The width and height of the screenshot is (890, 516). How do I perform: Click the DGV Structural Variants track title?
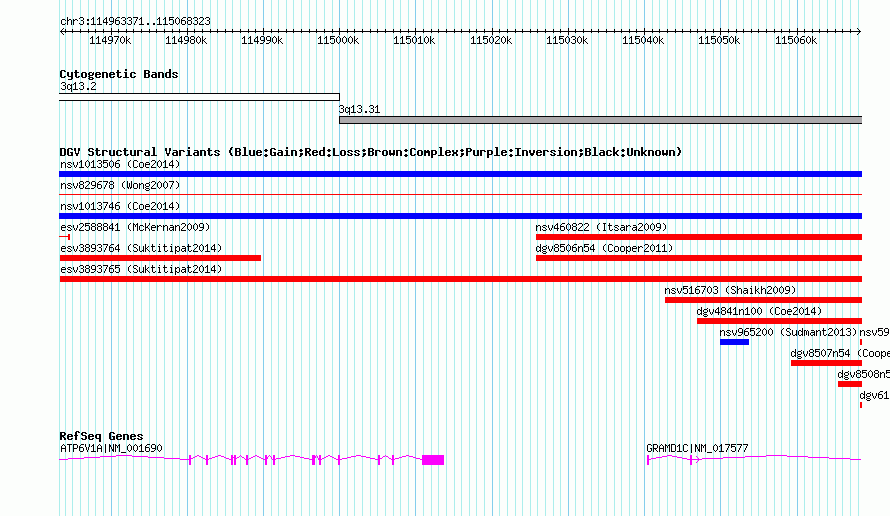point(371,152)
